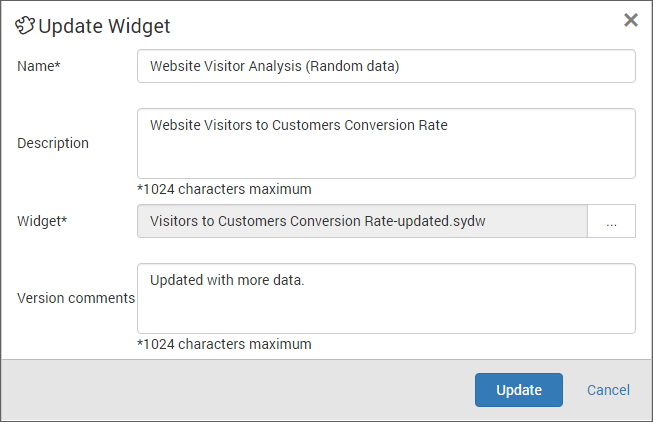Image resolution: width=653 pixels, height=422 pixels.
Task: Cancel the widget update
Action: [x=608, y=390]
